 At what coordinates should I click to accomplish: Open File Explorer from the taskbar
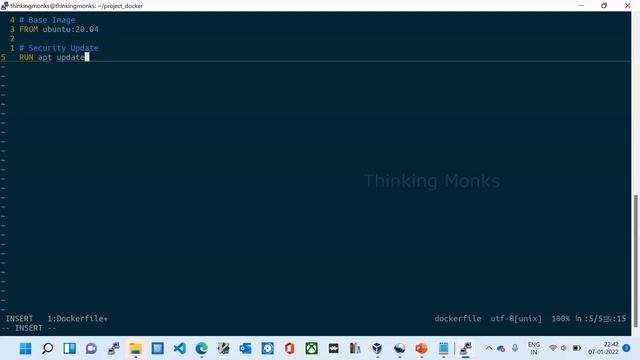pos(136,349)
